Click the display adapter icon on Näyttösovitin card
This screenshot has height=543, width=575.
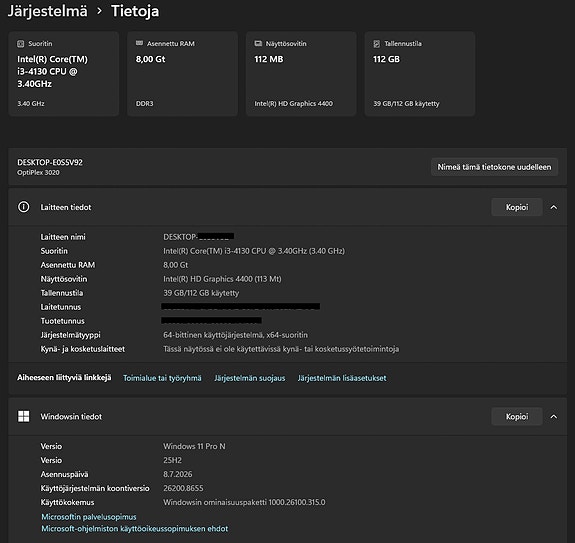[258, 44]
